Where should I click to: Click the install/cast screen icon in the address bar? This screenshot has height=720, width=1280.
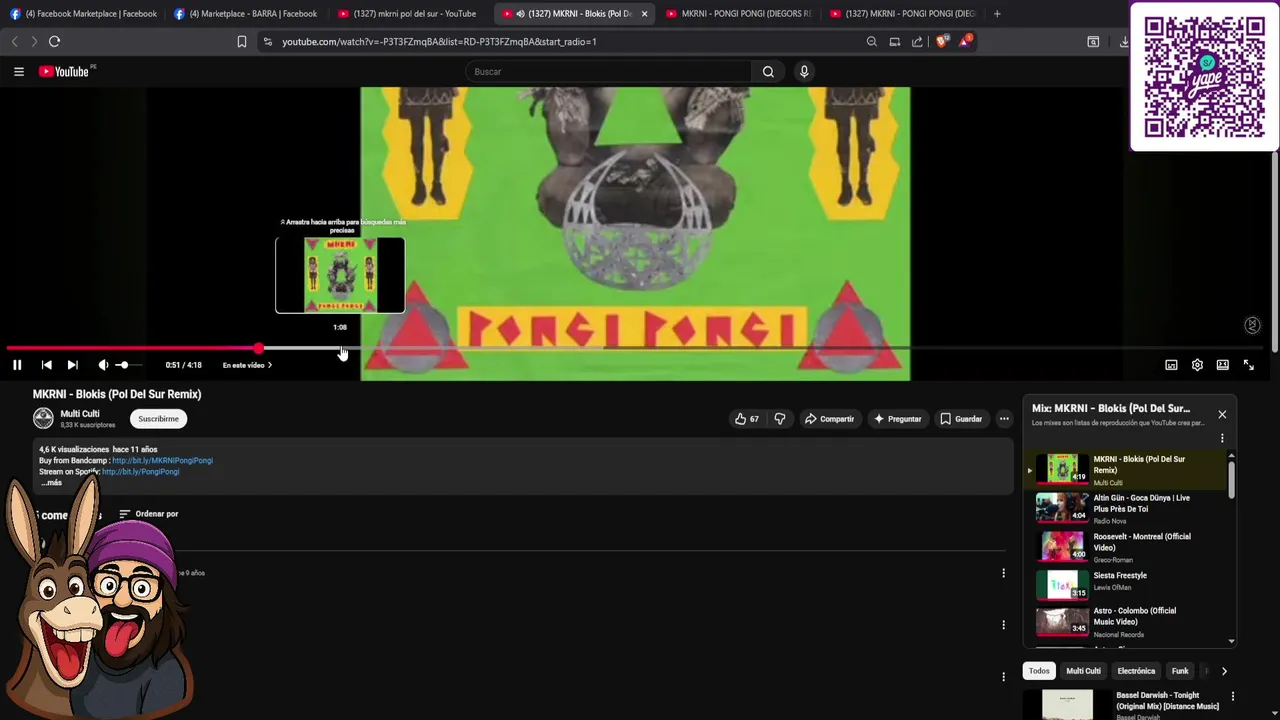[894, 41]
